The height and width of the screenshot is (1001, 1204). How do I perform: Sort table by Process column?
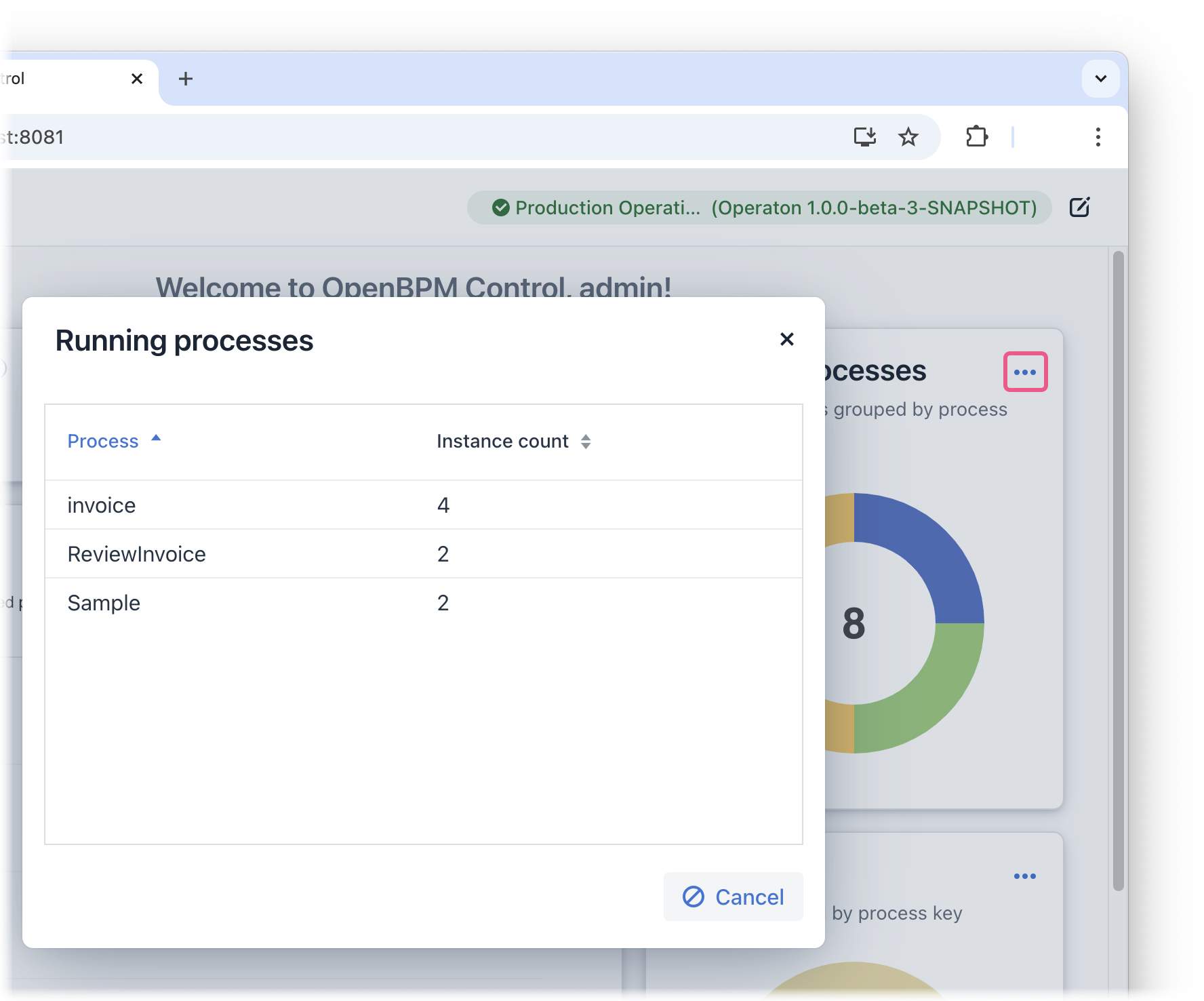tap(114, 441)
